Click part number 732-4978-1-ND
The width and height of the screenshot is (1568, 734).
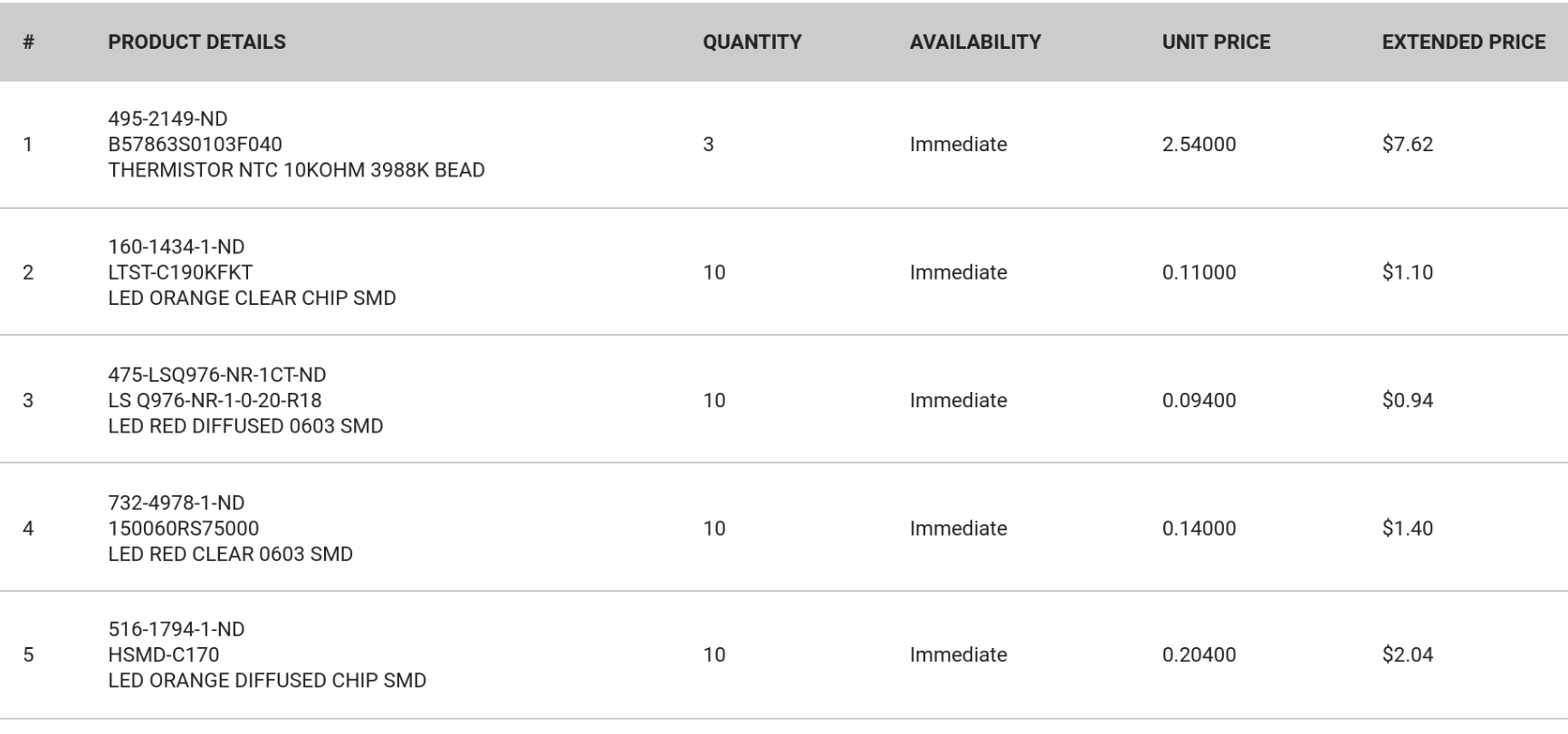[176, 502]
